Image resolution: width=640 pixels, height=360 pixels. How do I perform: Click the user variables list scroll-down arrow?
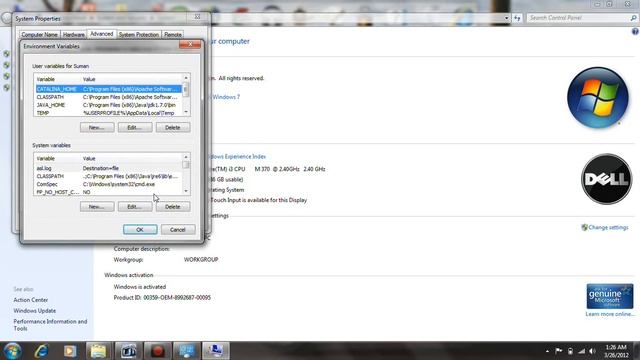click(186, 112)
